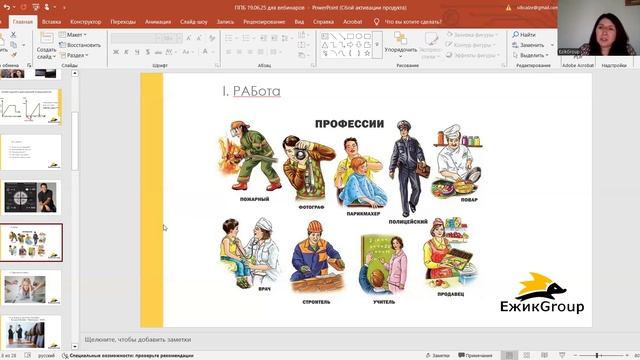This screenshot has height=360, width=640.
Task: Expand the shapes gallery more arrow
Action: click(x=377, y=44)
